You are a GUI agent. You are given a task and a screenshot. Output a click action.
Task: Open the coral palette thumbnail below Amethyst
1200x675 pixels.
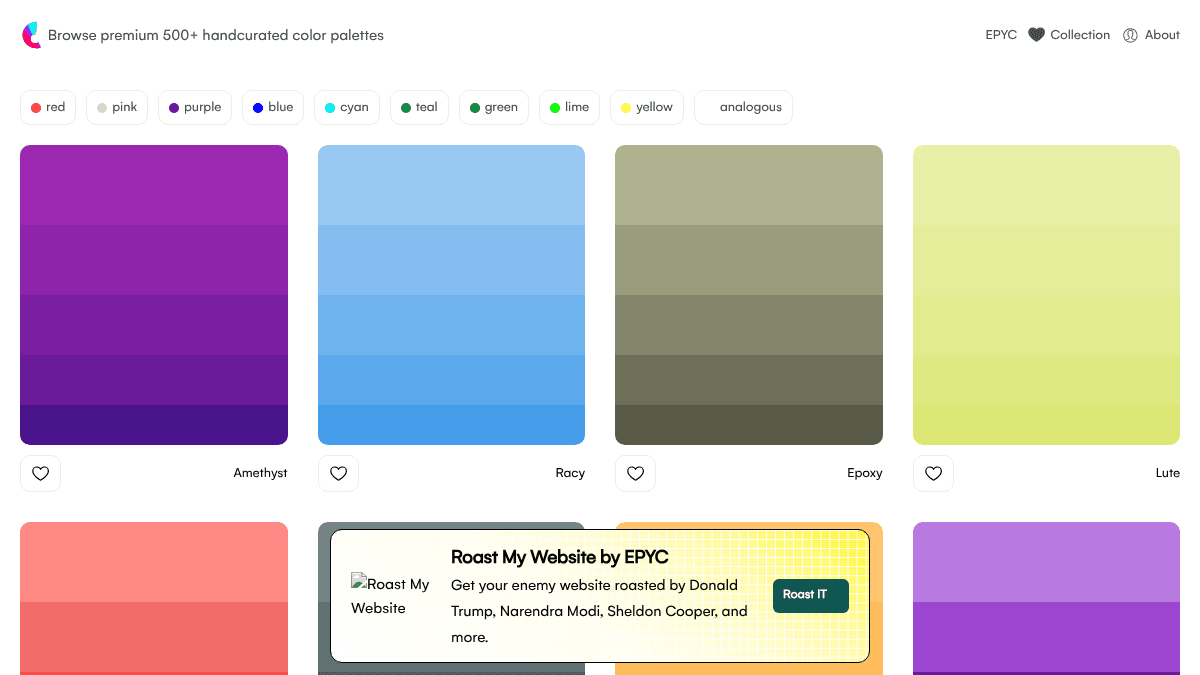coord(154,598)
